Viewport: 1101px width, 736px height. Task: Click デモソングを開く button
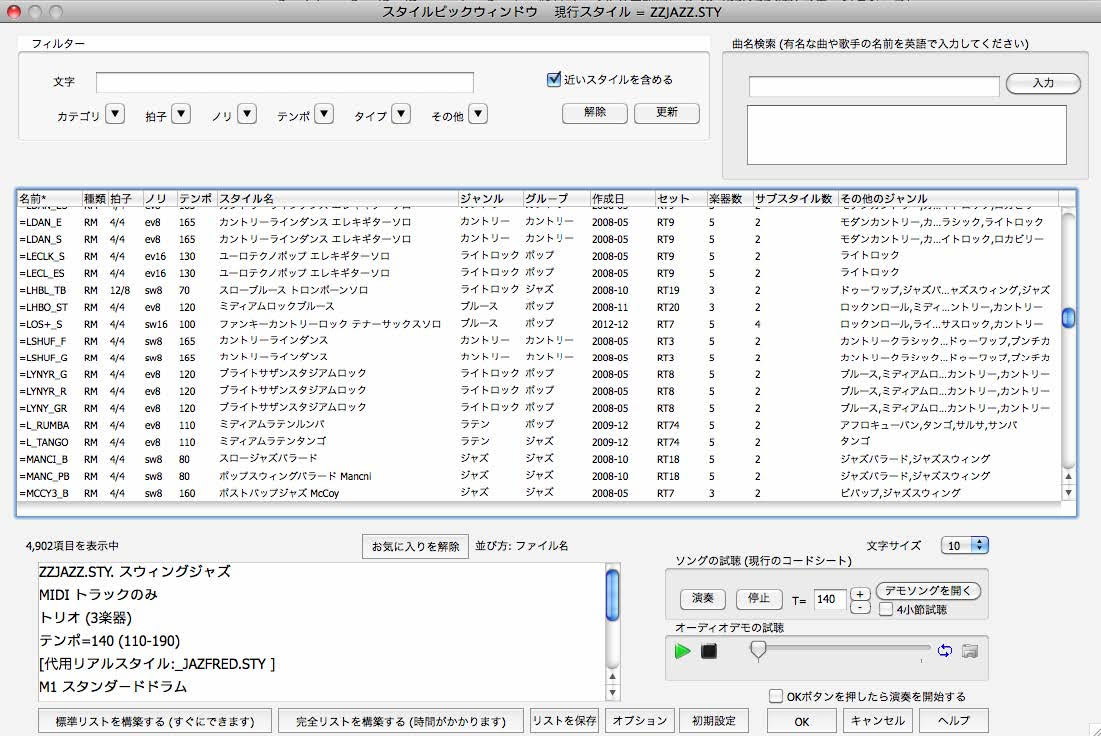pyautogui.click(x=928, y=591)
